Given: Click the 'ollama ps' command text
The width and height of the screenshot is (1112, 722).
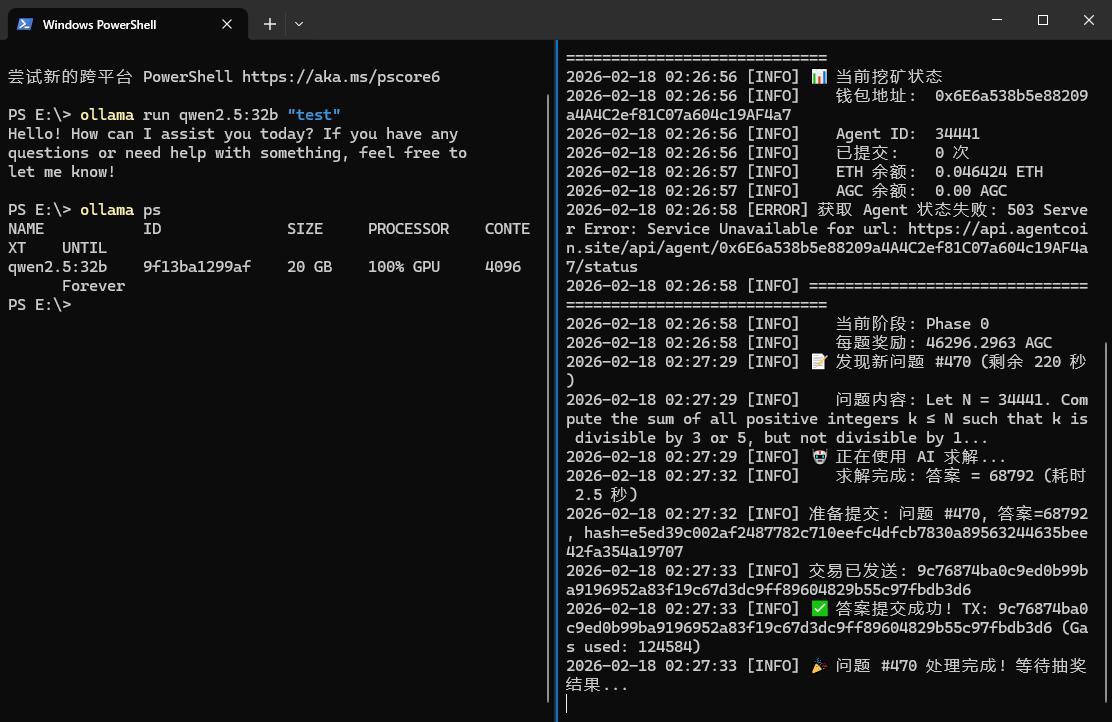Looking at the screenshot, I should click(121, 210).
